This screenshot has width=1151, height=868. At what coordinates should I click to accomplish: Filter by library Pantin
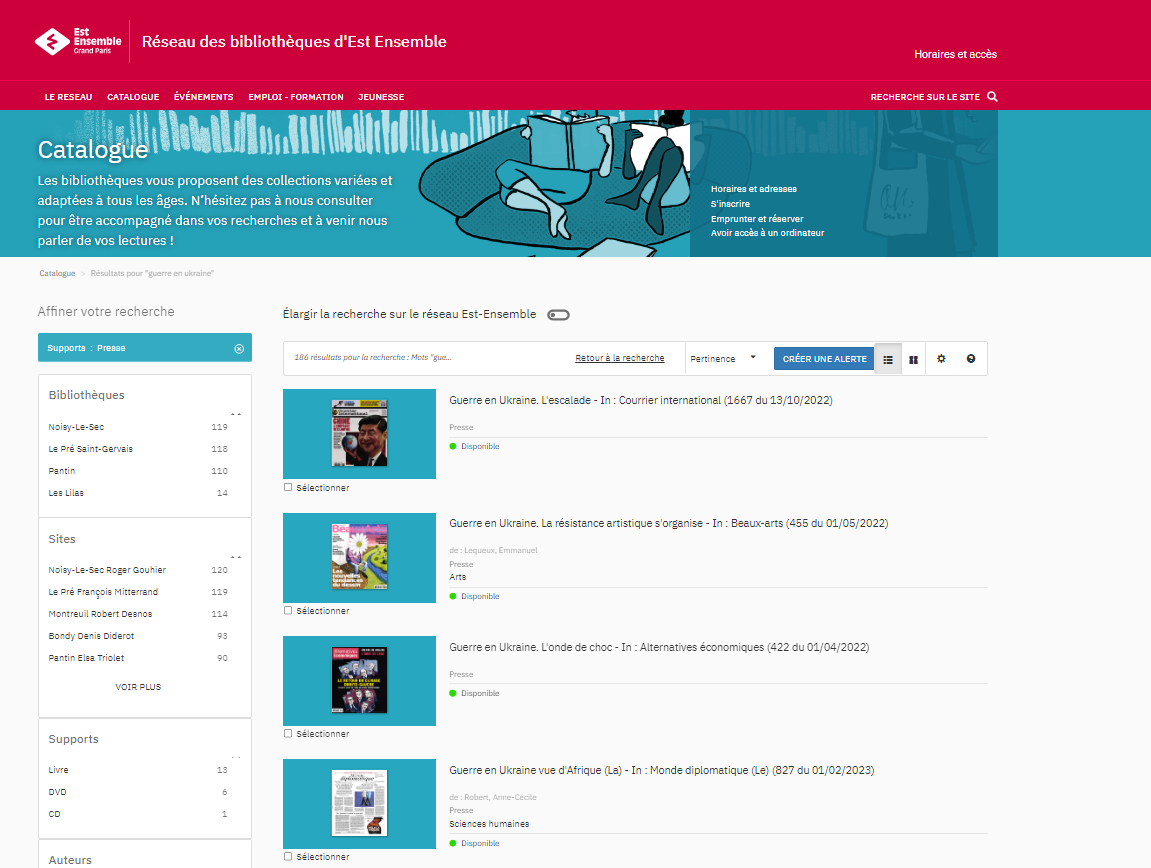(x=62, y=471)
